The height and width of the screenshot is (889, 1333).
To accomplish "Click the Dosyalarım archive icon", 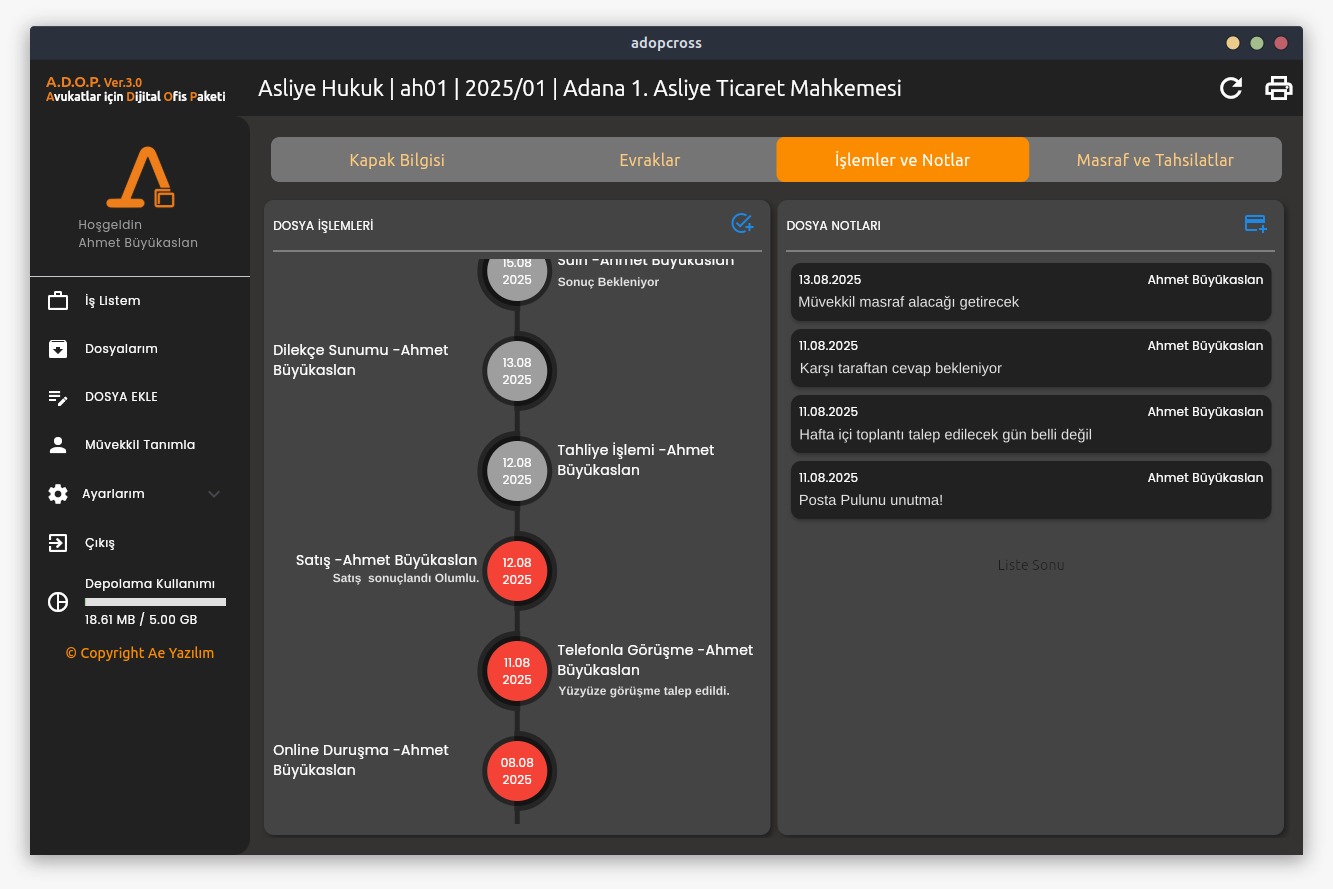I will tap(58, 349).
